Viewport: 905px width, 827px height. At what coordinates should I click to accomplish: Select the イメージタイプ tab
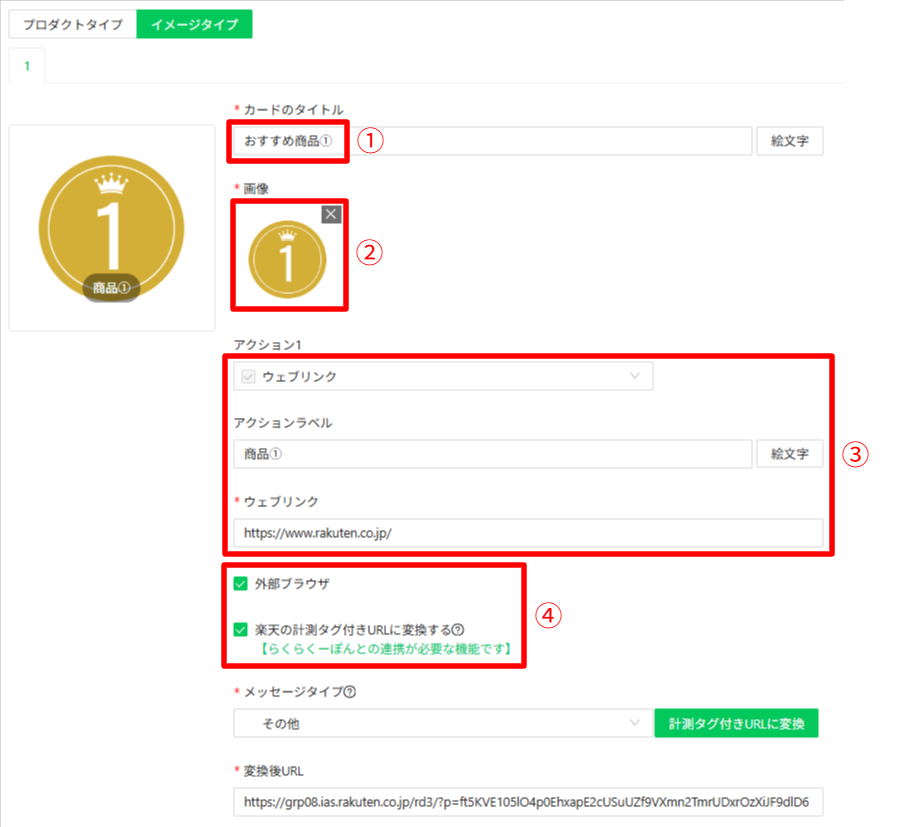click(194, 24)
